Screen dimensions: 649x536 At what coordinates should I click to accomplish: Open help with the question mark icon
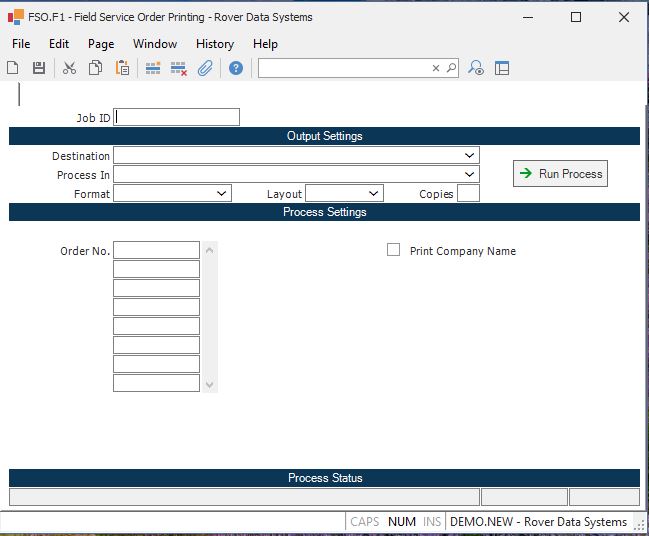(236, 68)
